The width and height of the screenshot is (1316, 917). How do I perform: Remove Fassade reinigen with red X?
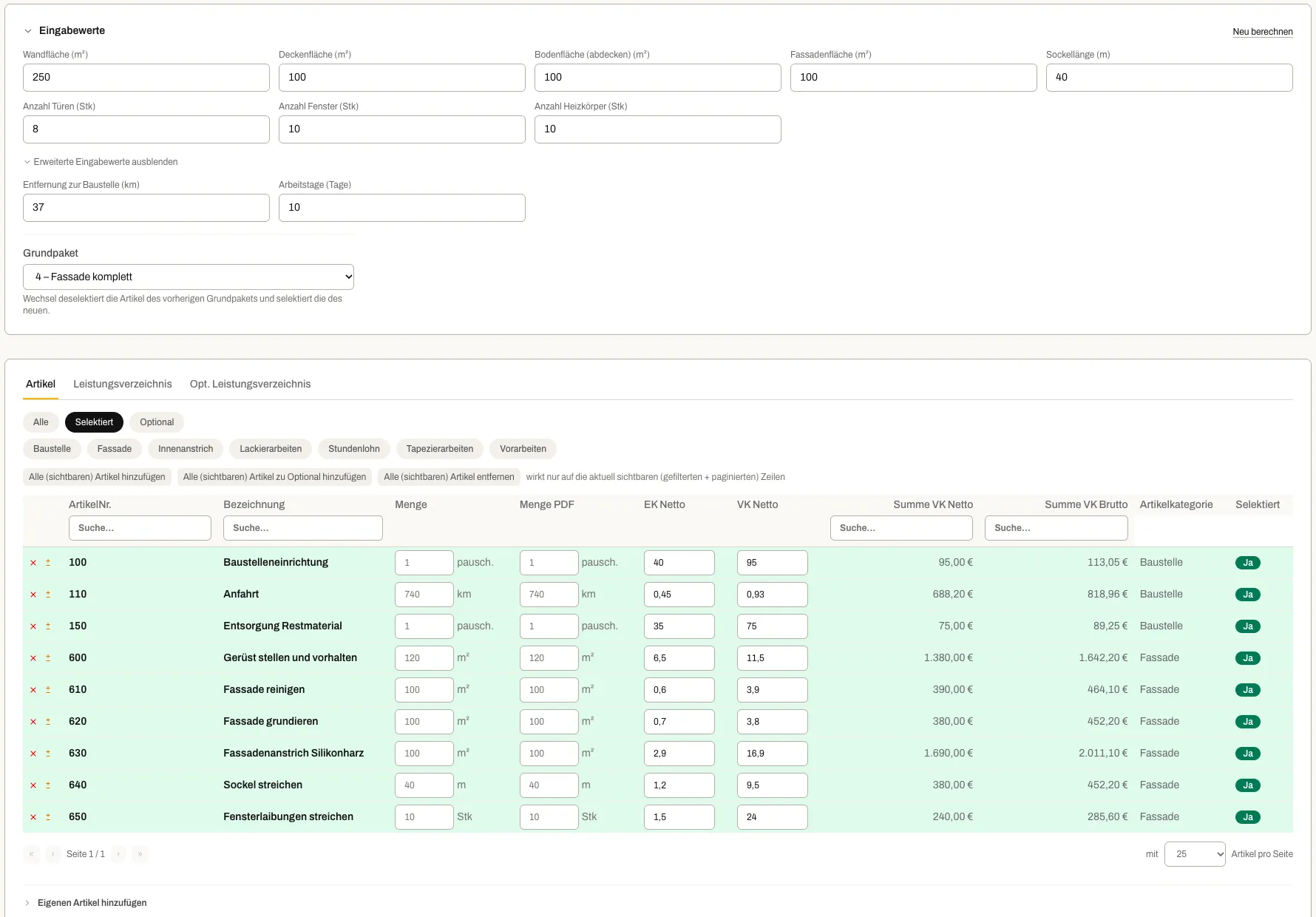(x=33, y=690)
